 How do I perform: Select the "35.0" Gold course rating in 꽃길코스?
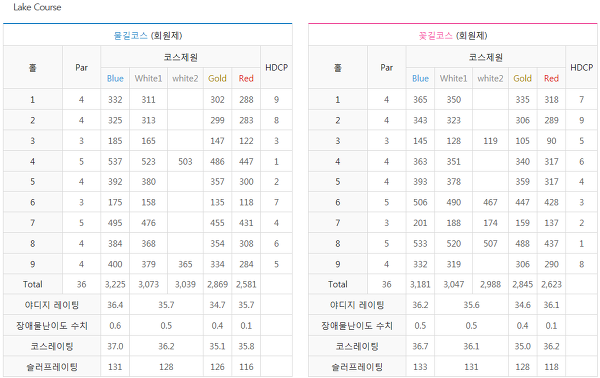(522, 346)
